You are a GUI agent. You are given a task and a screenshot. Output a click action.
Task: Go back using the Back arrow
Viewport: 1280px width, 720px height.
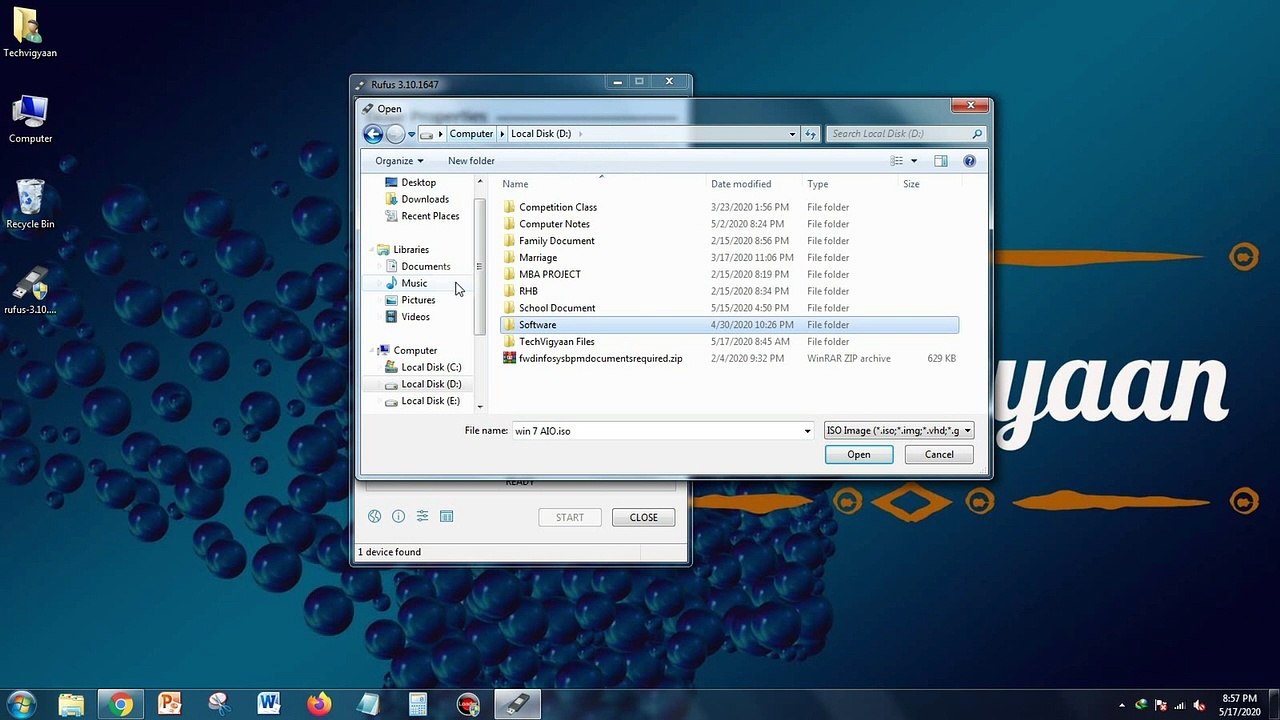click(373, 134)
